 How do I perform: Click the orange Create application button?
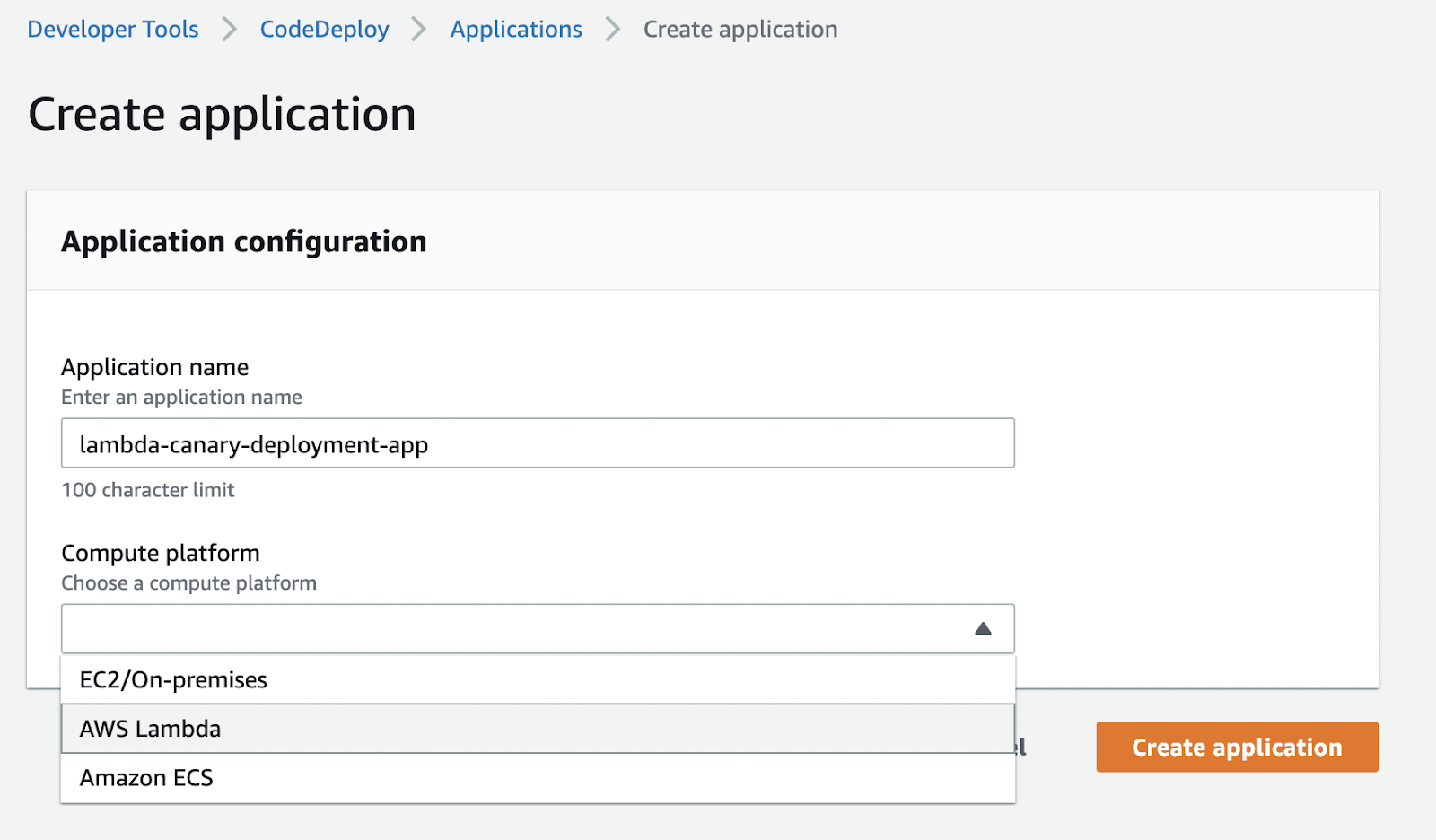point(1237,747)
